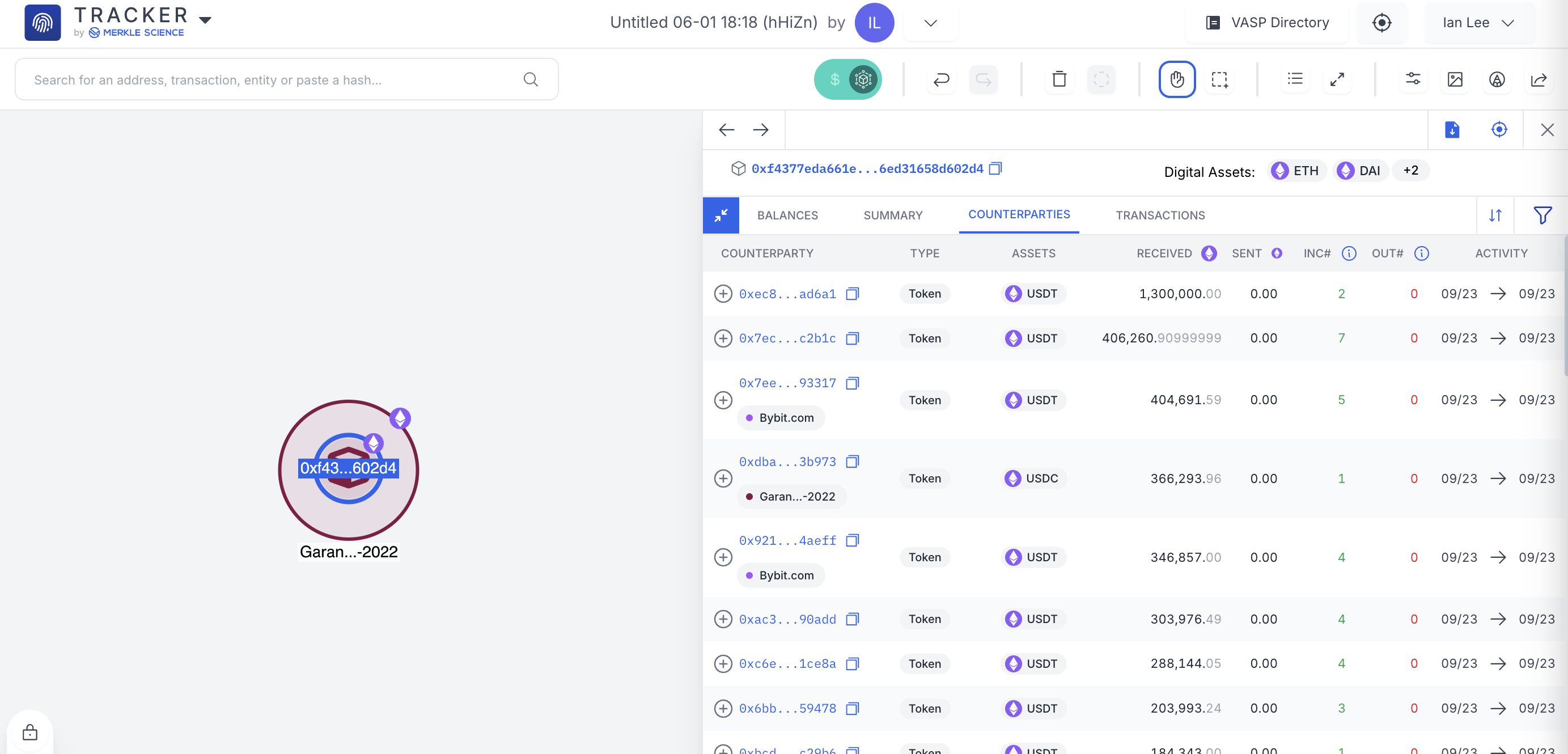Click the expand fullscreen arrows icon
This screenshot has height=754, width=1568.
[x=1337, y=79]
